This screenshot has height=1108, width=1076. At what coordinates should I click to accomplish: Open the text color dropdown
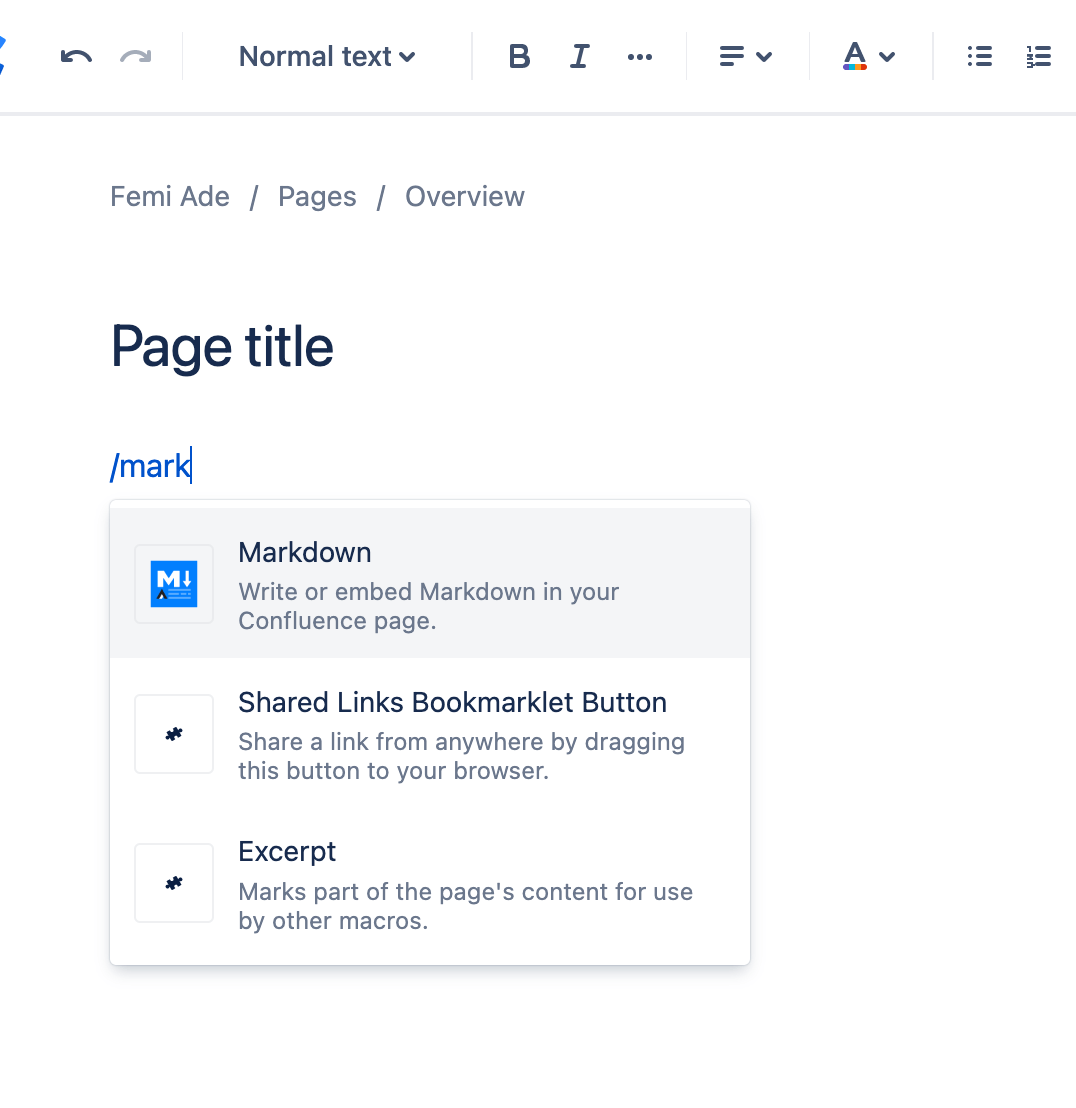pos(869,57)
